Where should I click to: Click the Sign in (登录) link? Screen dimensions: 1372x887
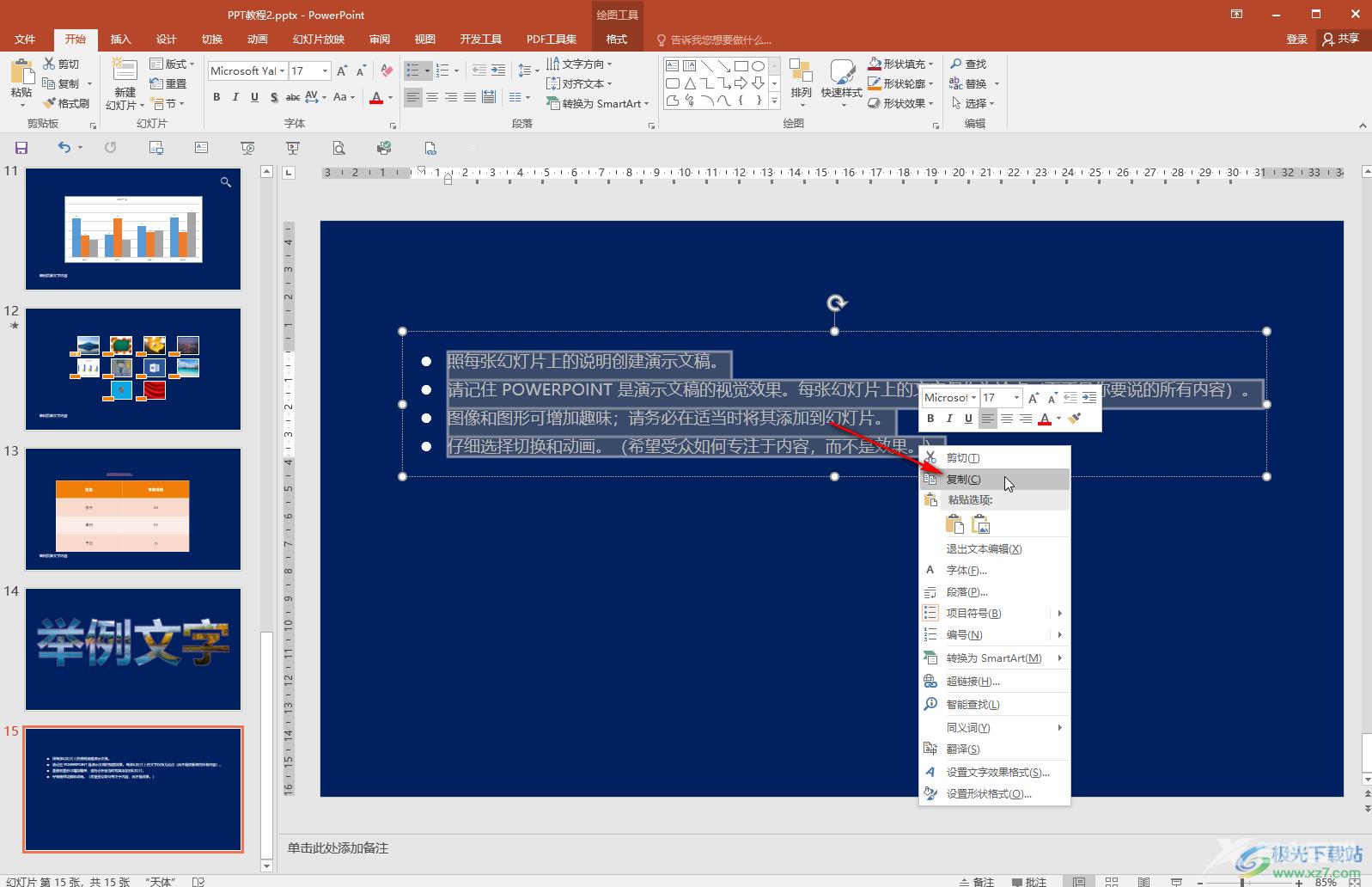click(1296, 39)
